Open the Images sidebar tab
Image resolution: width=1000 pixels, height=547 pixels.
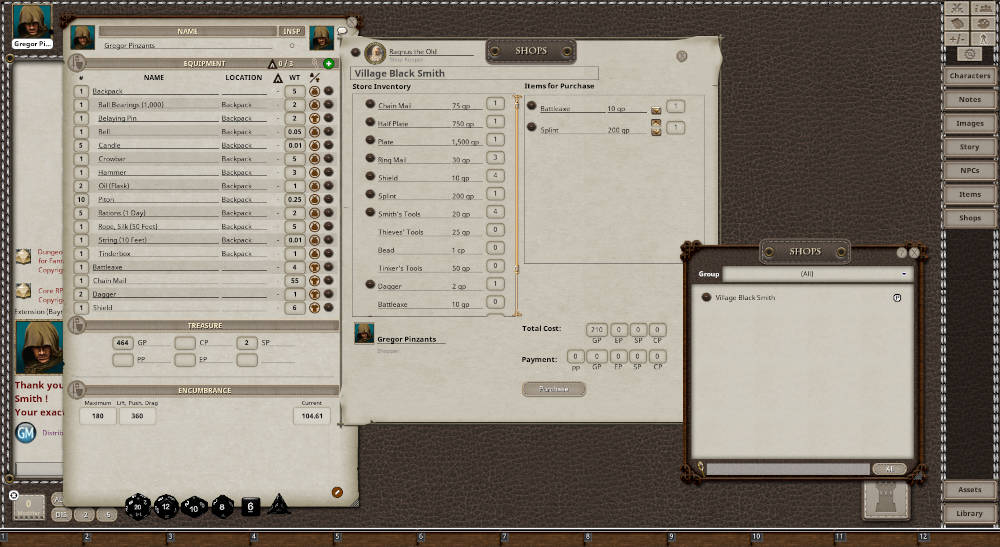click(969, 123)
